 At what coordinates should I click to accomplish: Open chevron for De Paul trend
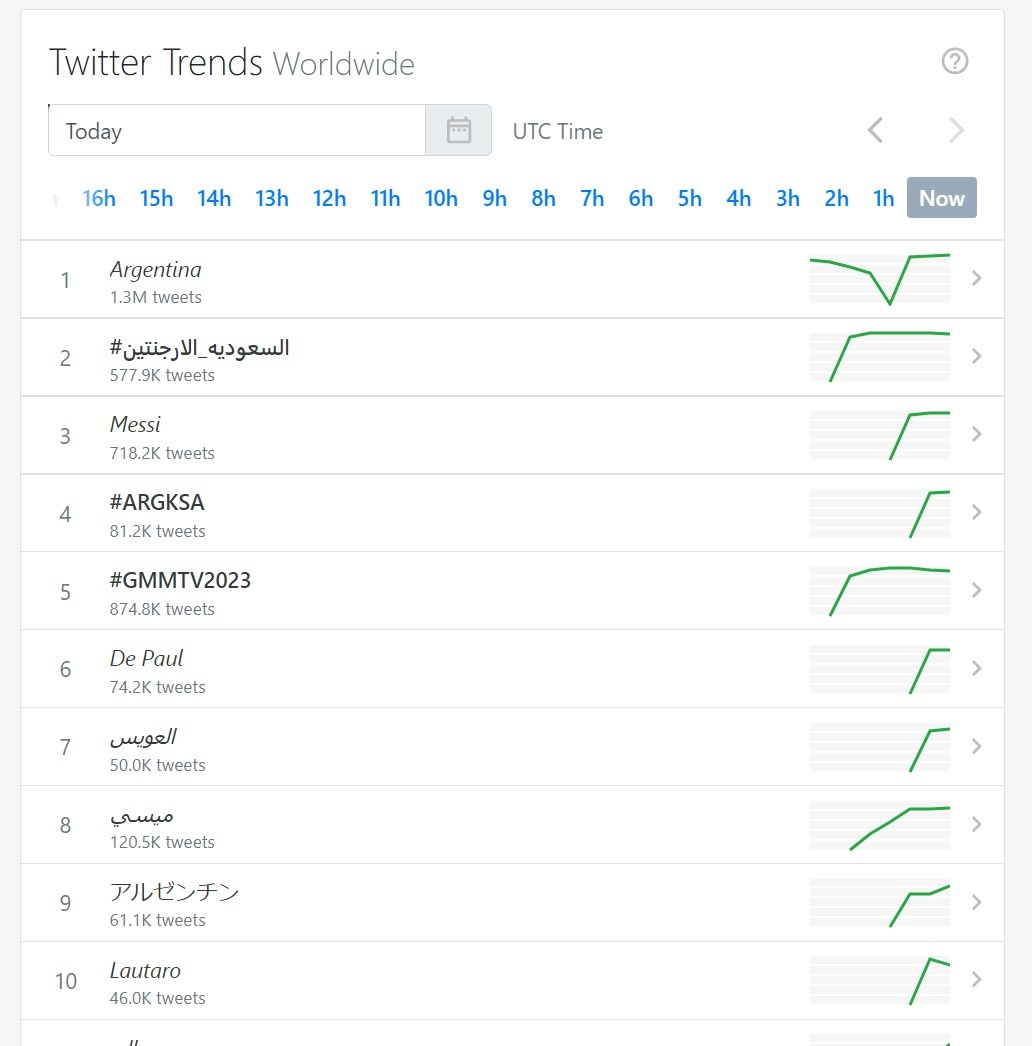pos(977,669)
